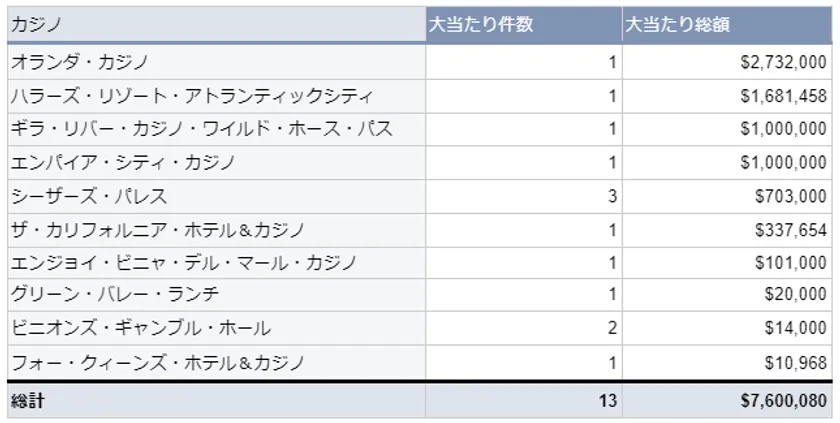Select the シーザーズ・パレス row name
The height and width of the screenshot is (423, 840).
click(89, 196)
